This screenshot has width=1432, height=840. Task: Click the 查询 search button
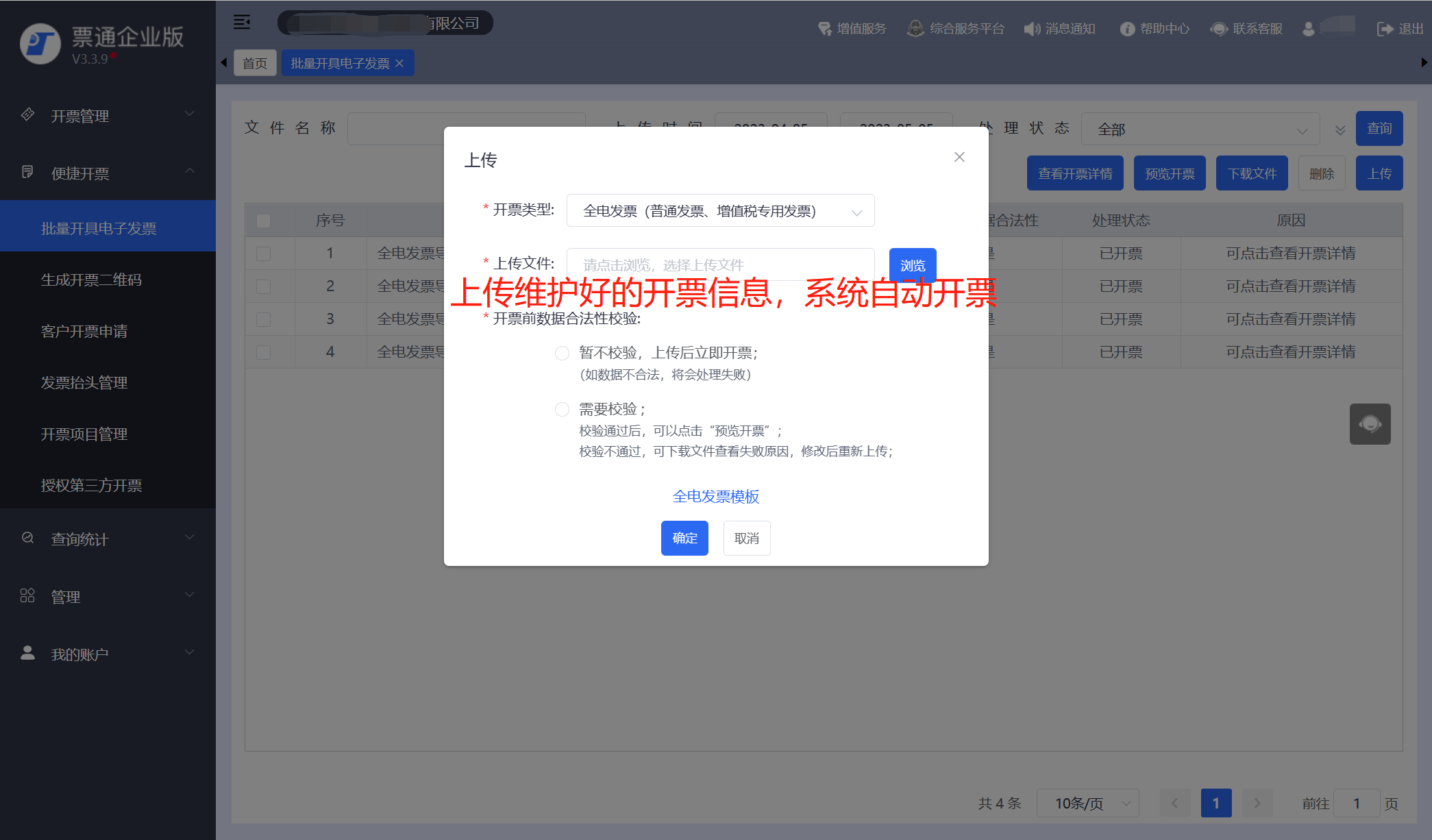coord(1379,128)
